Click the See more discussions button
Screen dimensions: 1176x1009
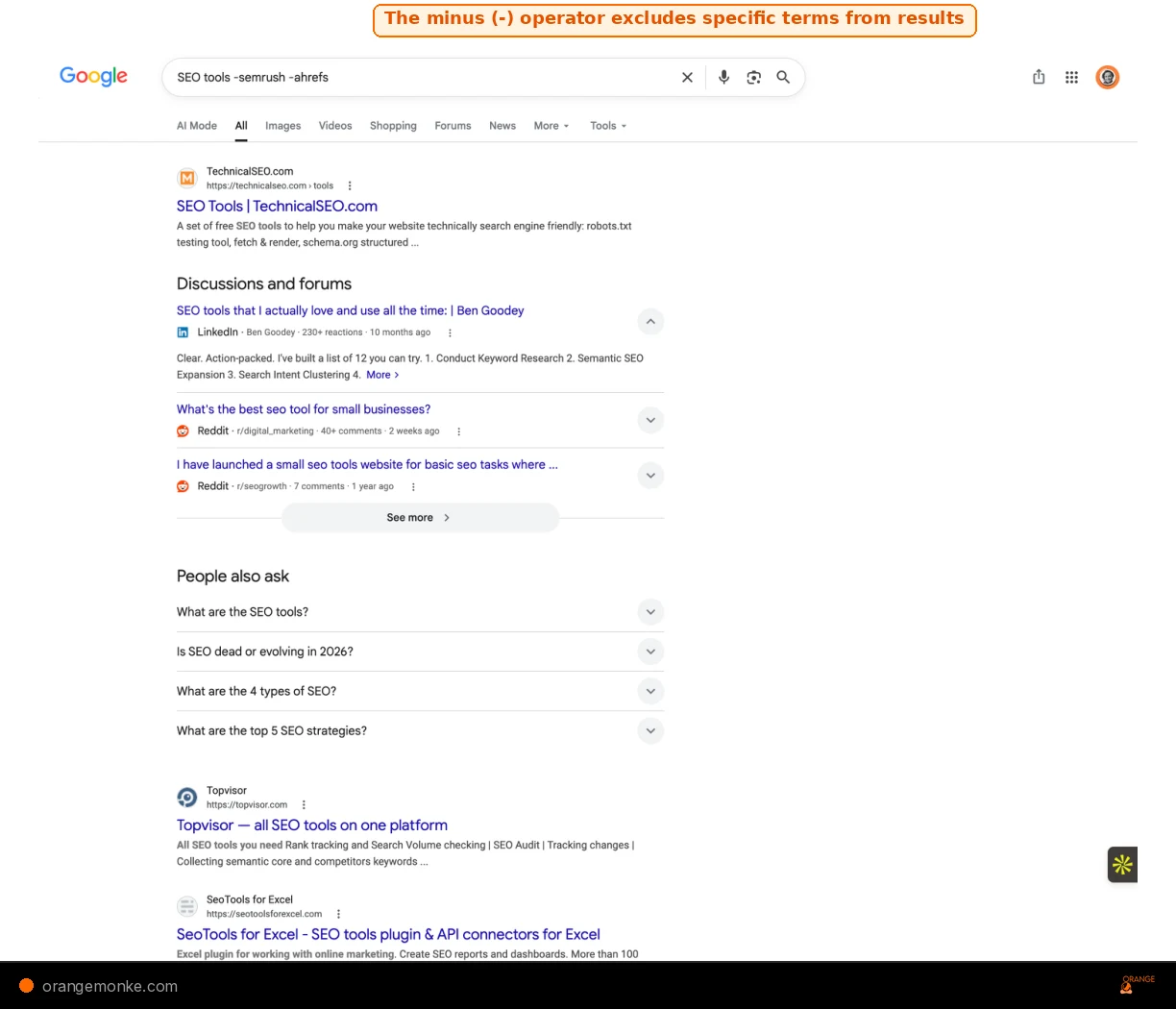(x=420, y=518)
